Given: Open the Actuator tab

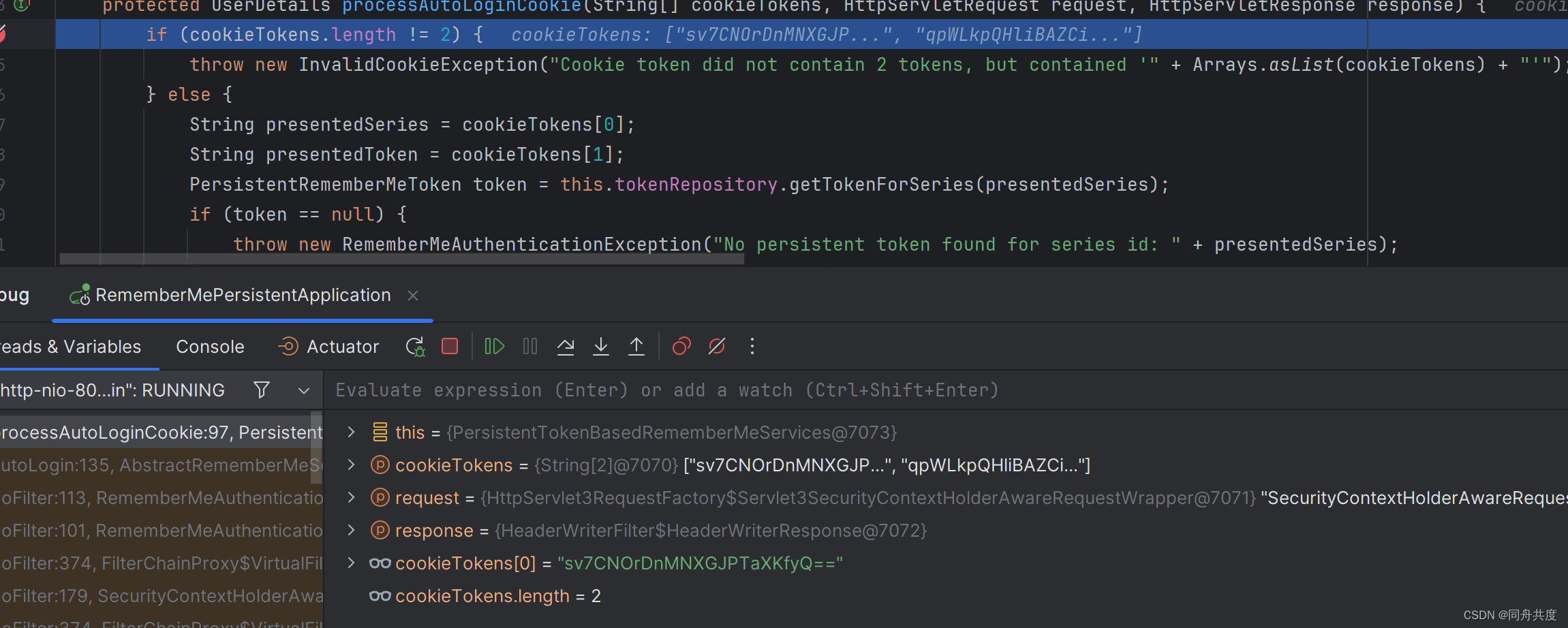Looking at the screenshot, I should [x=328, y=347].
